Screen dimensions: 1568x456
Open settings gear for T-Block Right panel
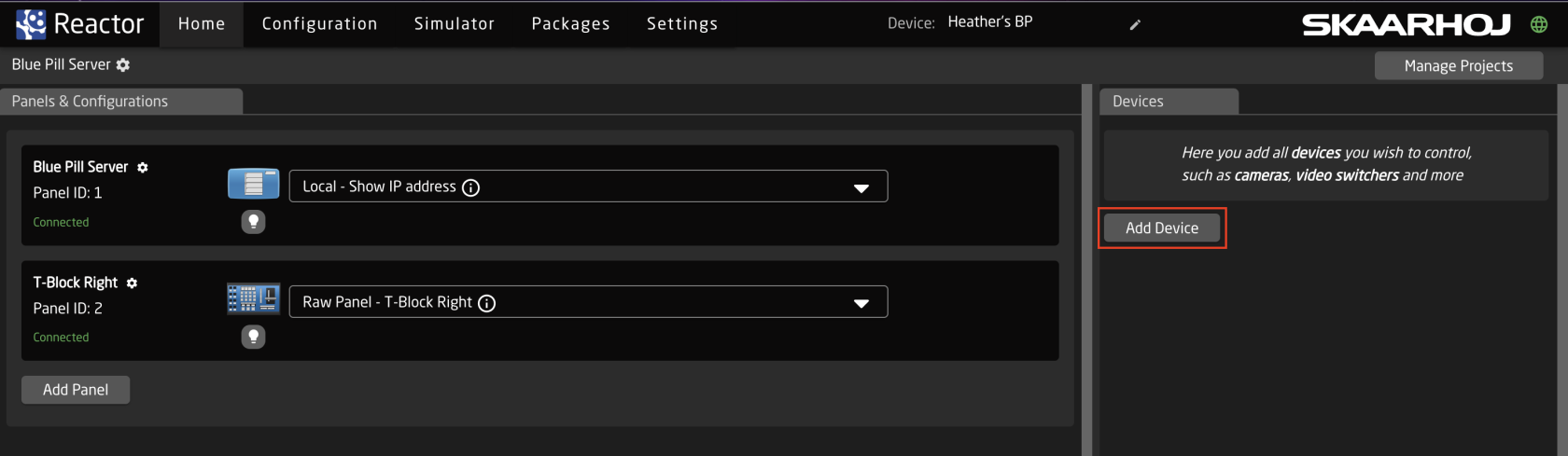point(132,283)
